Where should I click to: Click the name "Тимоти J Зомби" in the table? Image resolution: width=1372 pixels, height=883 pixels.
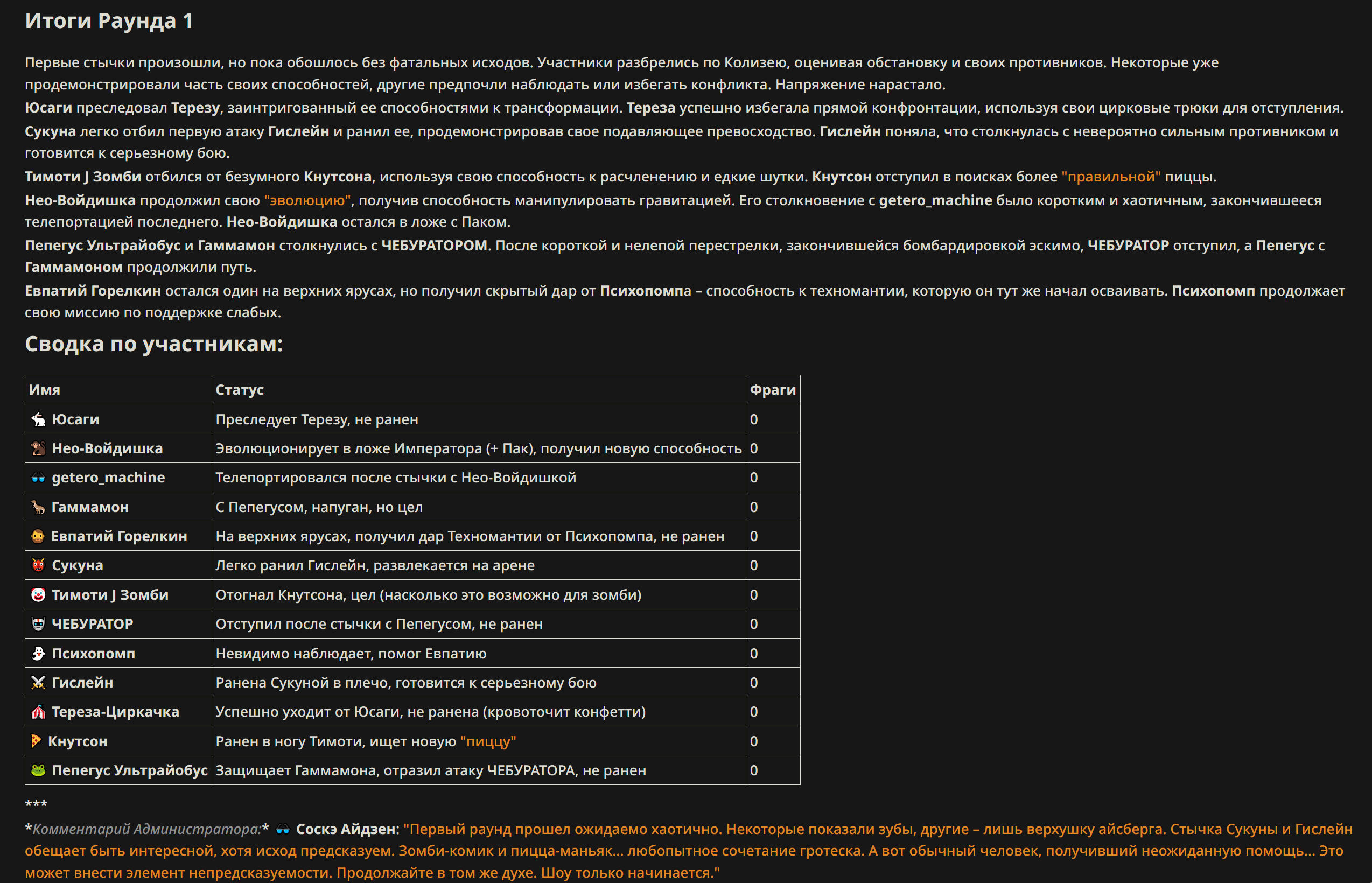tap(110, 595)
